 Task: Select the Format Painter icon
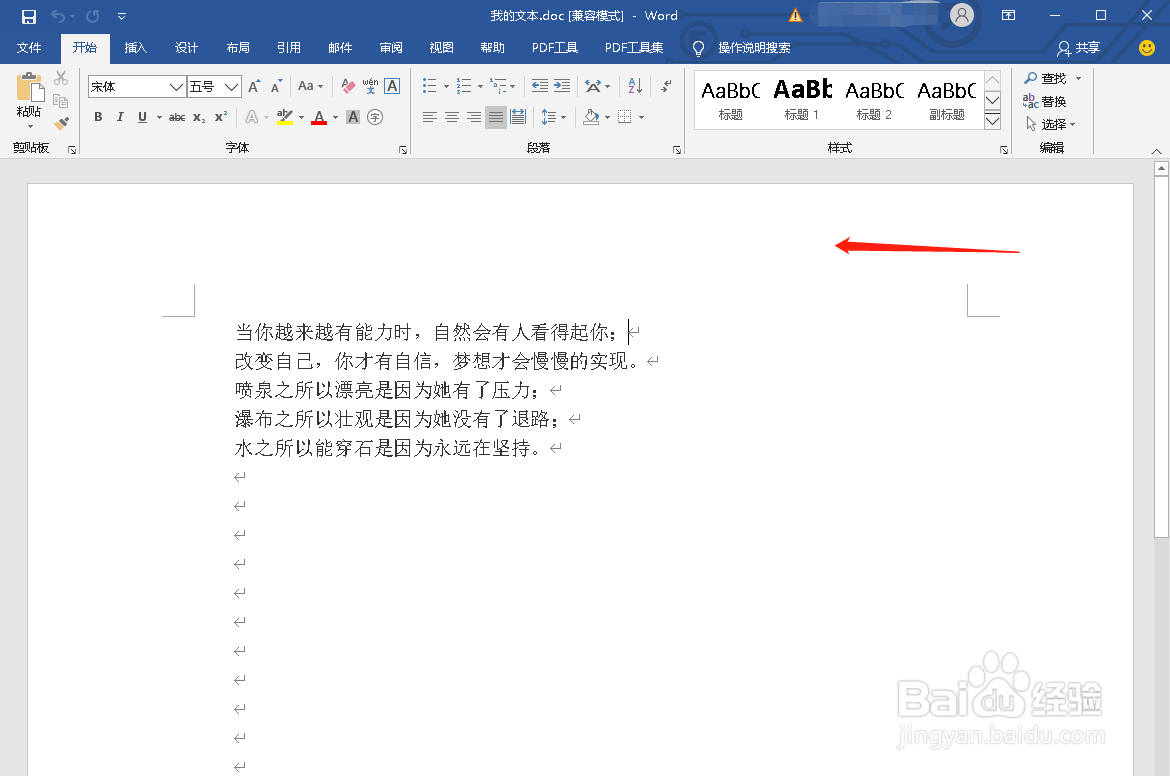61,122
